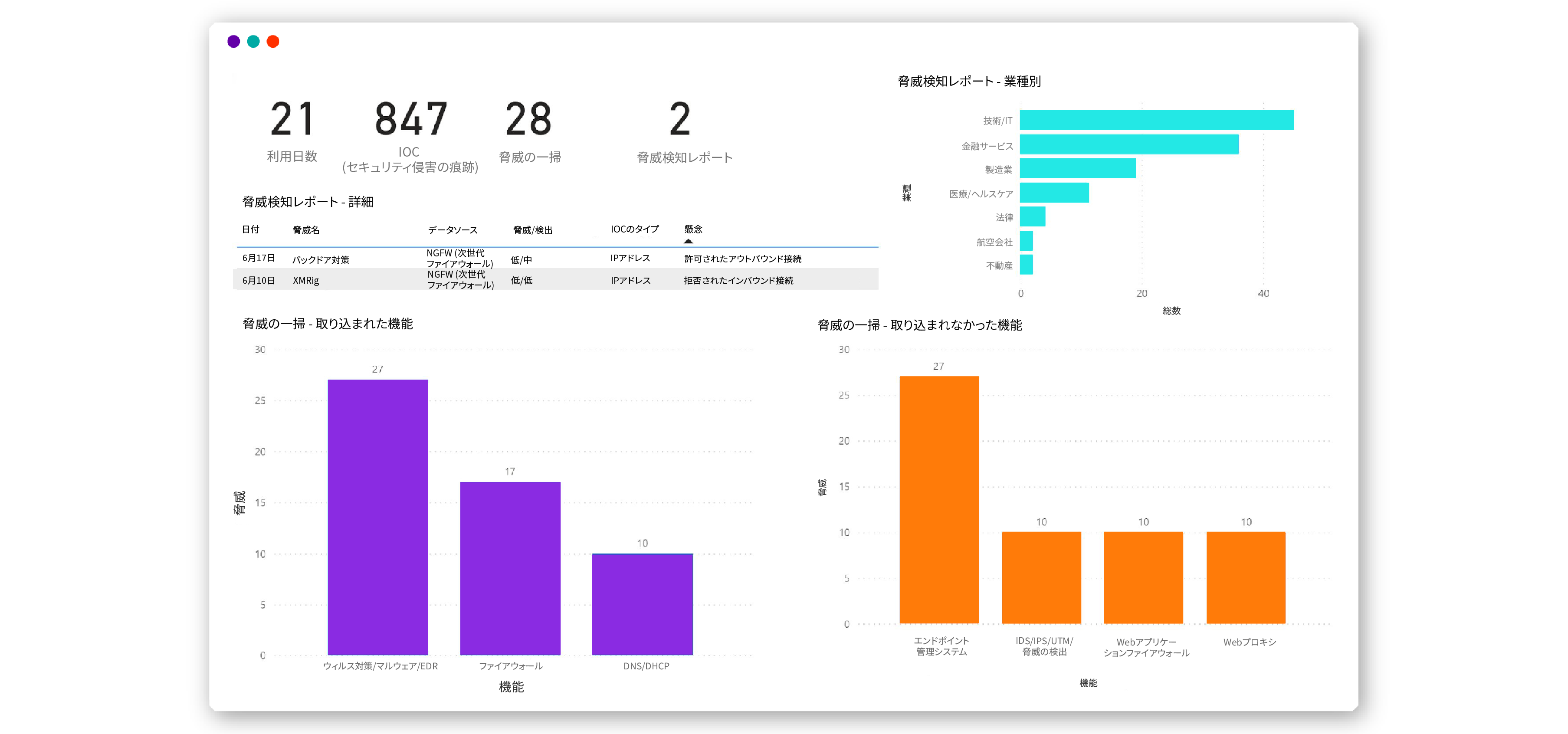The width and height of the screenshot is (1568, 734).
Task: Click the orange Webプロキシ bar
Action: point(1245,577)
